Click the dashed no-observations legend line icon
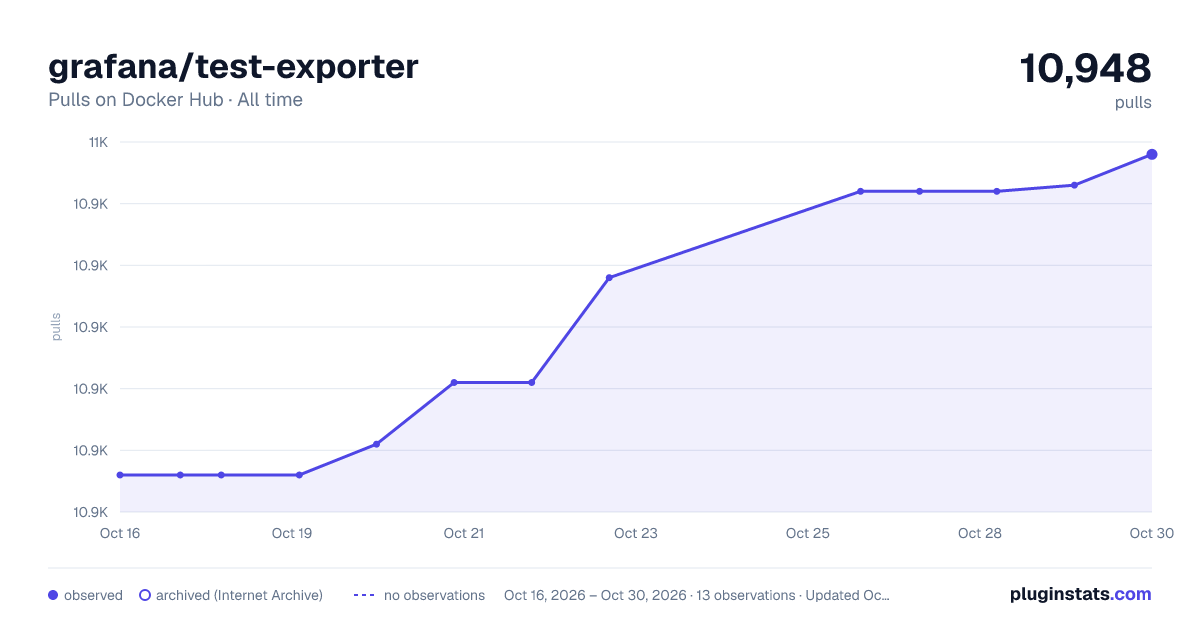The image size is (1200, 630). point(364,595)
